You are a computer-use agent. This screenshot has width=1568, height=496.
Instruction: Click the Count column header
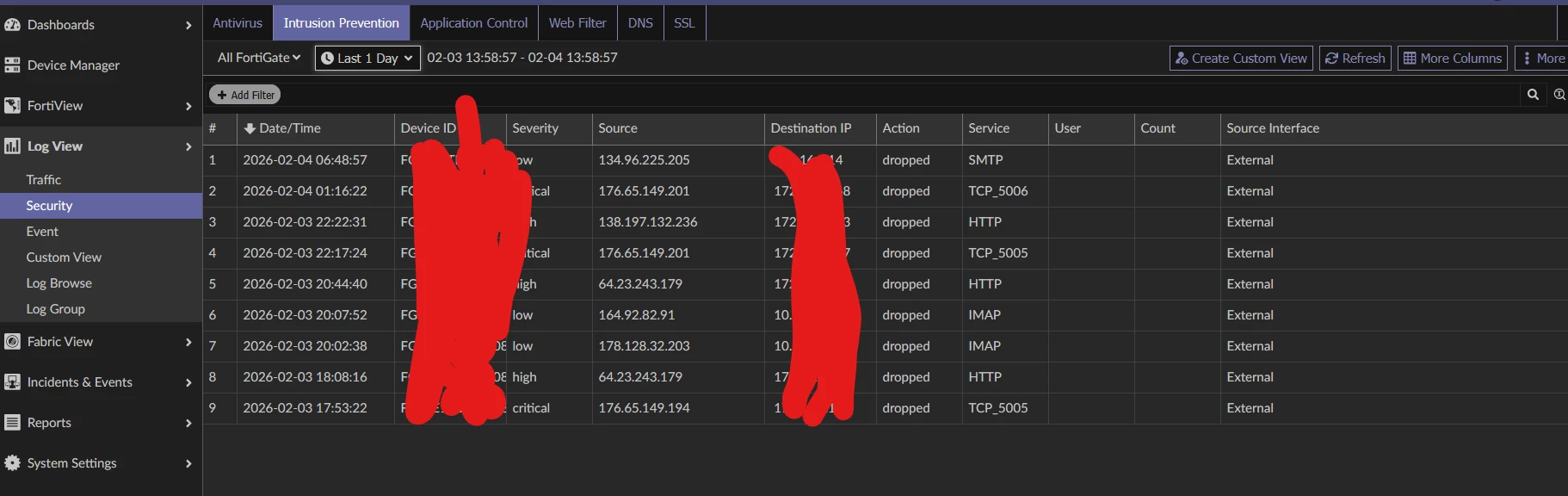tap(1157, 128)
